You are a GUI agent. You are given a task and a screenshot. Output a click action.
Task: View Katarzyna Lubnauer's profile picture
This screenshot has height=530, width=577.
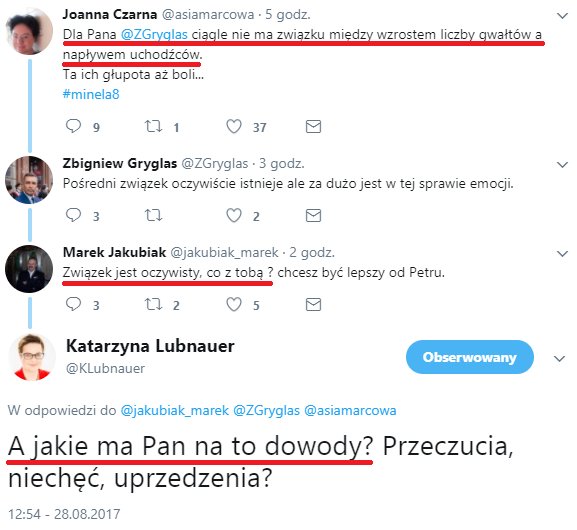(x=32, y=357)
